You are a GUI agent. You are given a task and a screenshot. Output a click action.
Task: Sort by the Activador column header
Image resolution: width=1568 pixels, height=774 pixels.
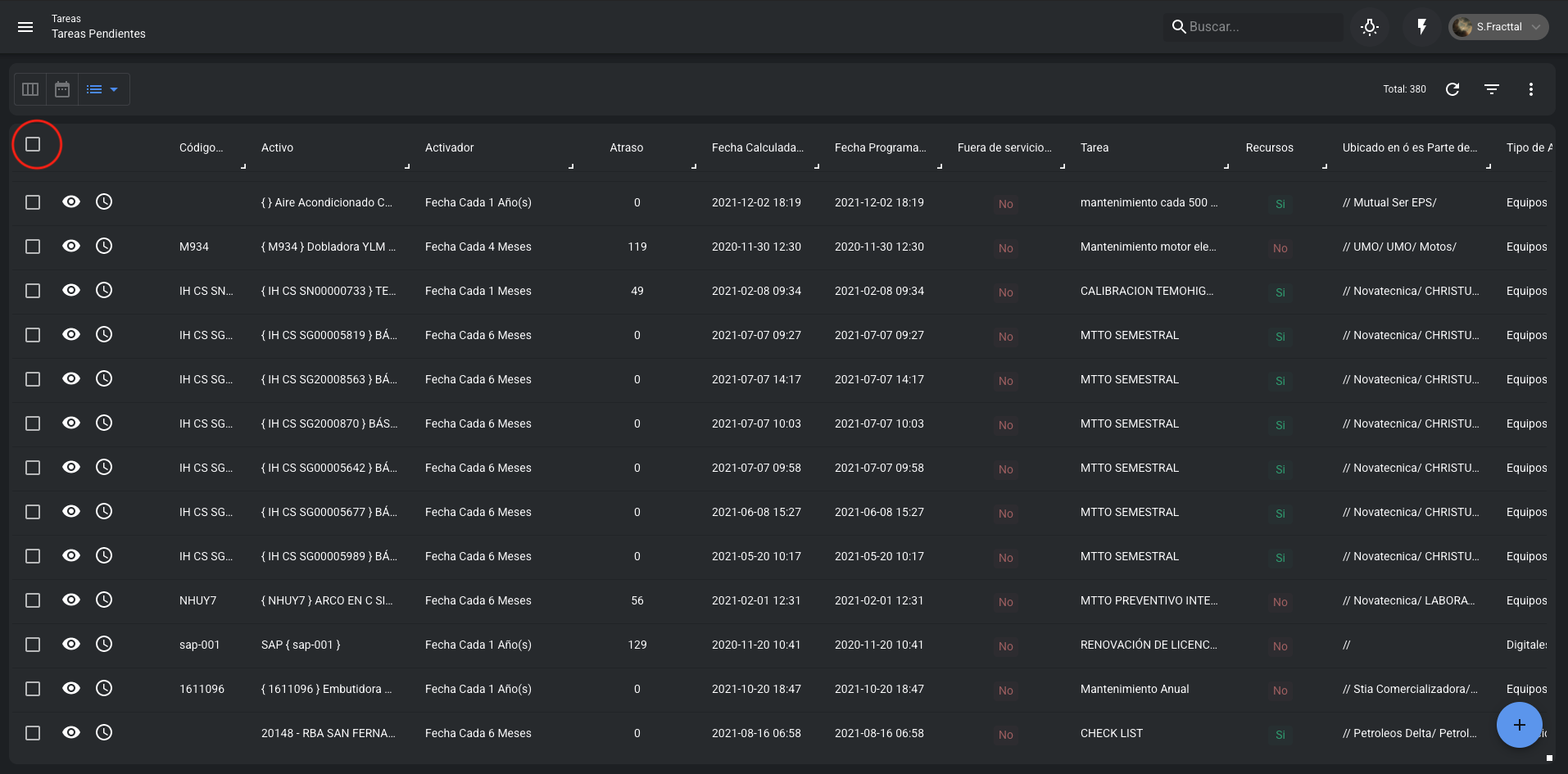coord(449,148)
